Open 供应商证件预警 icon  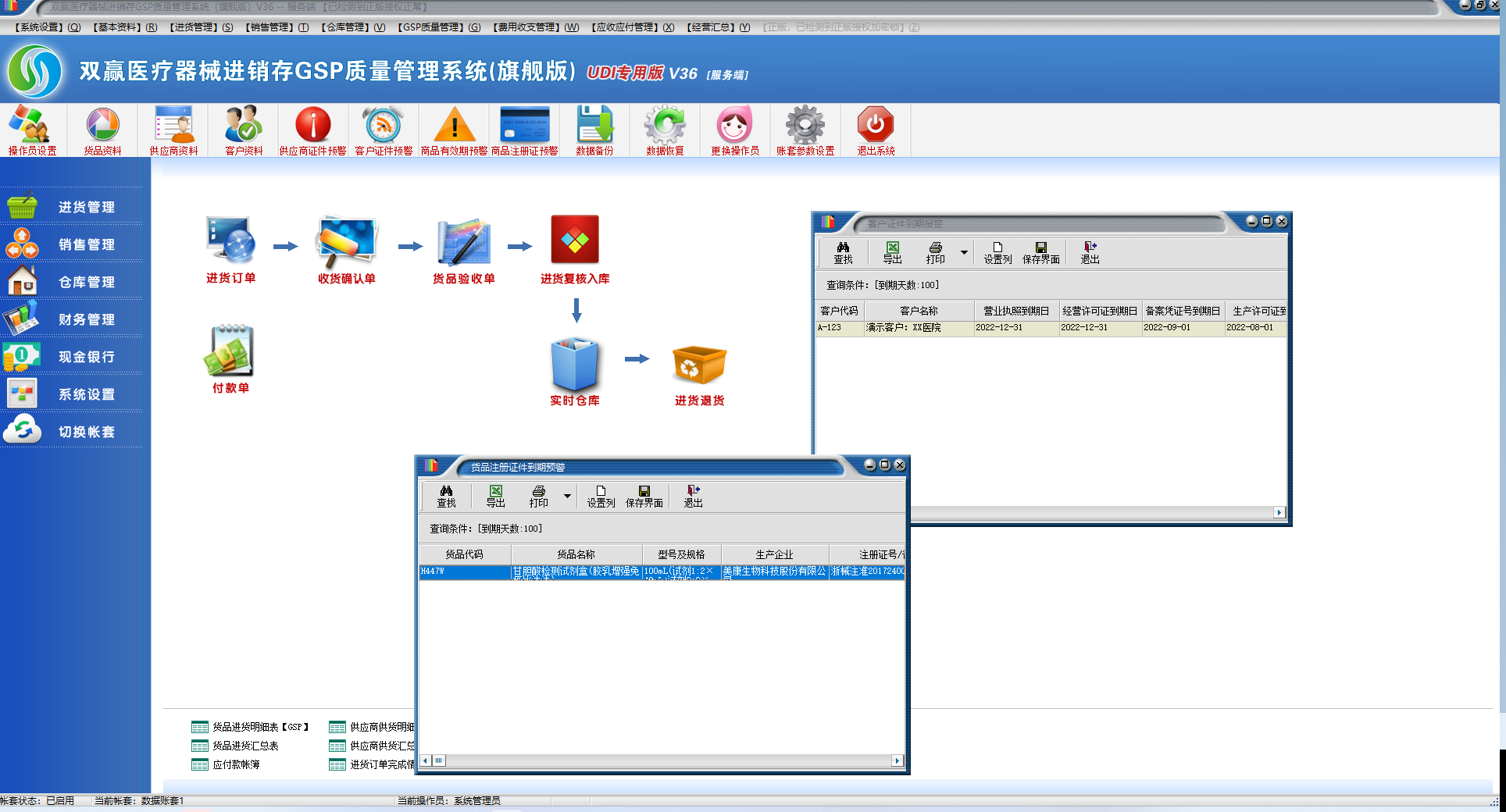[x=313, y=130]
